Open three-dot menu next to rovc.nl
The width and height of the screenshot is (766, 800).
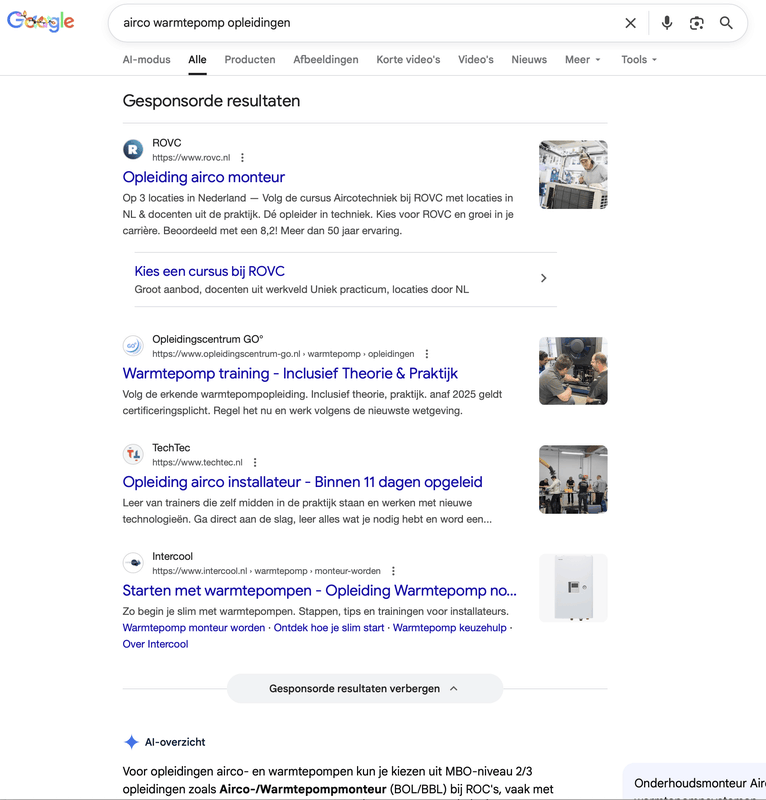click(x=242, y=158)
